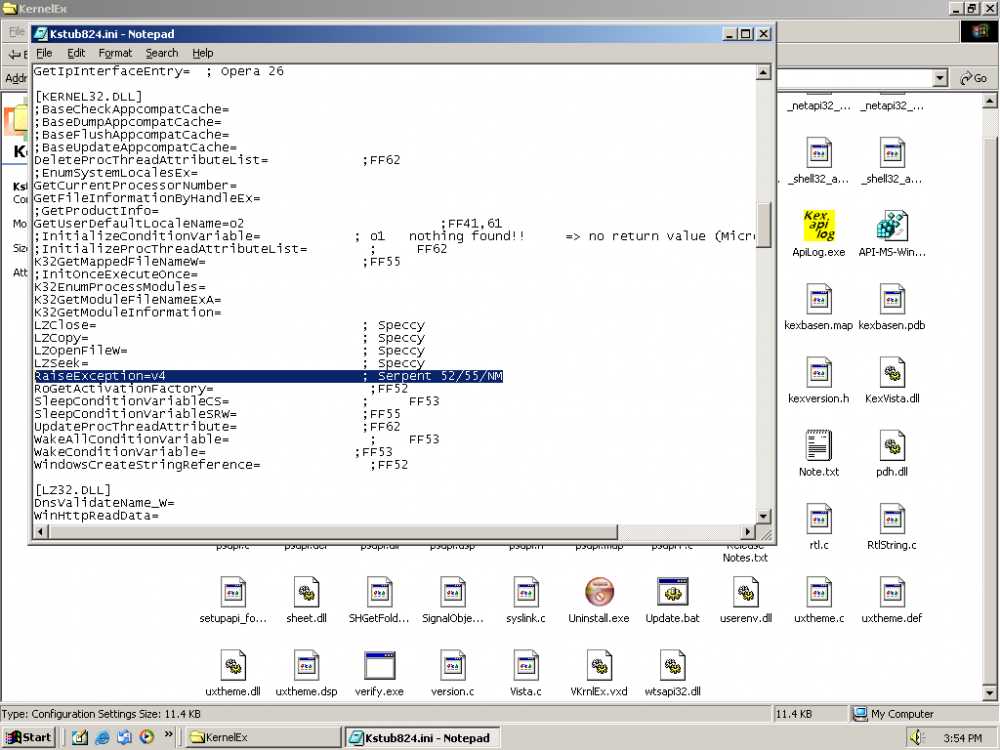The height and width of the screenshot is (750, 1000).
Task: Launch Internet Explorer from Quick Launch
Action: 102,738
